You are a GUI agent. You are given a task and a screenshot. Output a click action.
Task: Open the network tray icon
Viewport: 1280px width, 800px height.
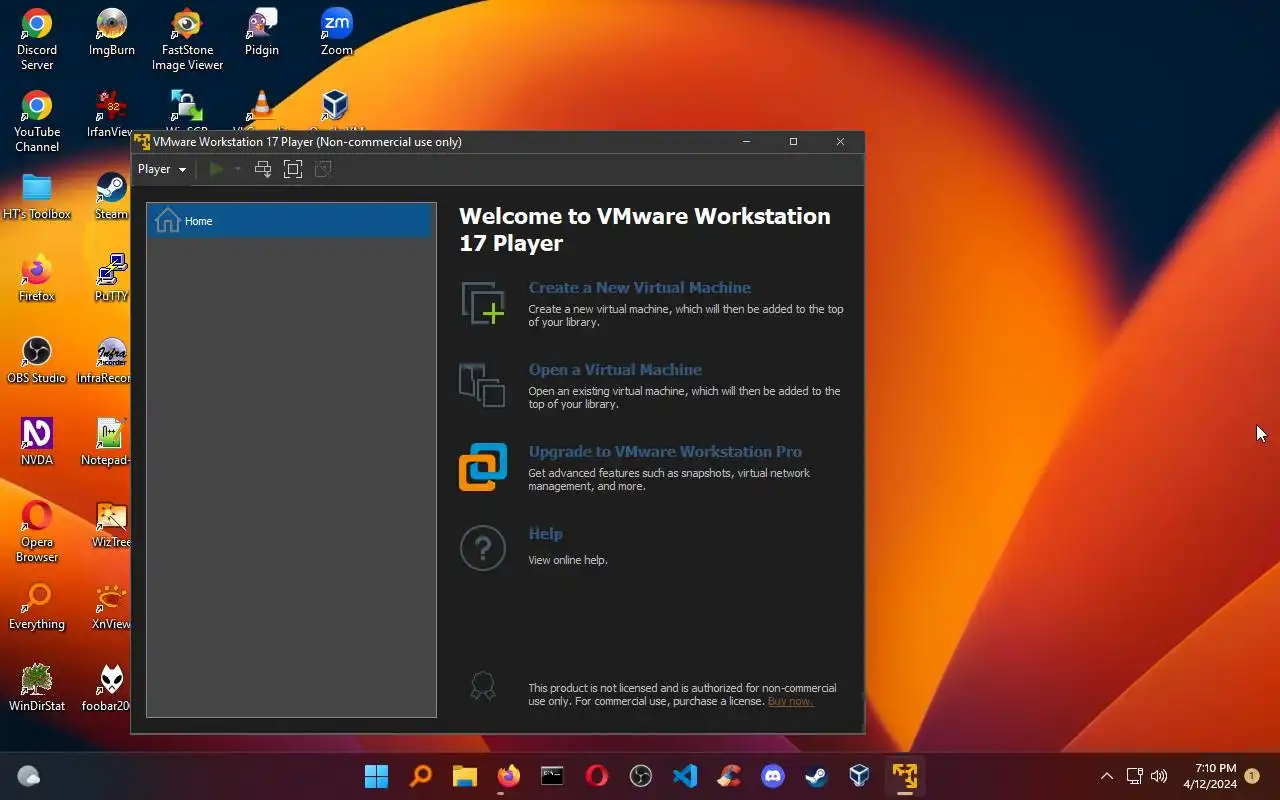pos(1134,776)
